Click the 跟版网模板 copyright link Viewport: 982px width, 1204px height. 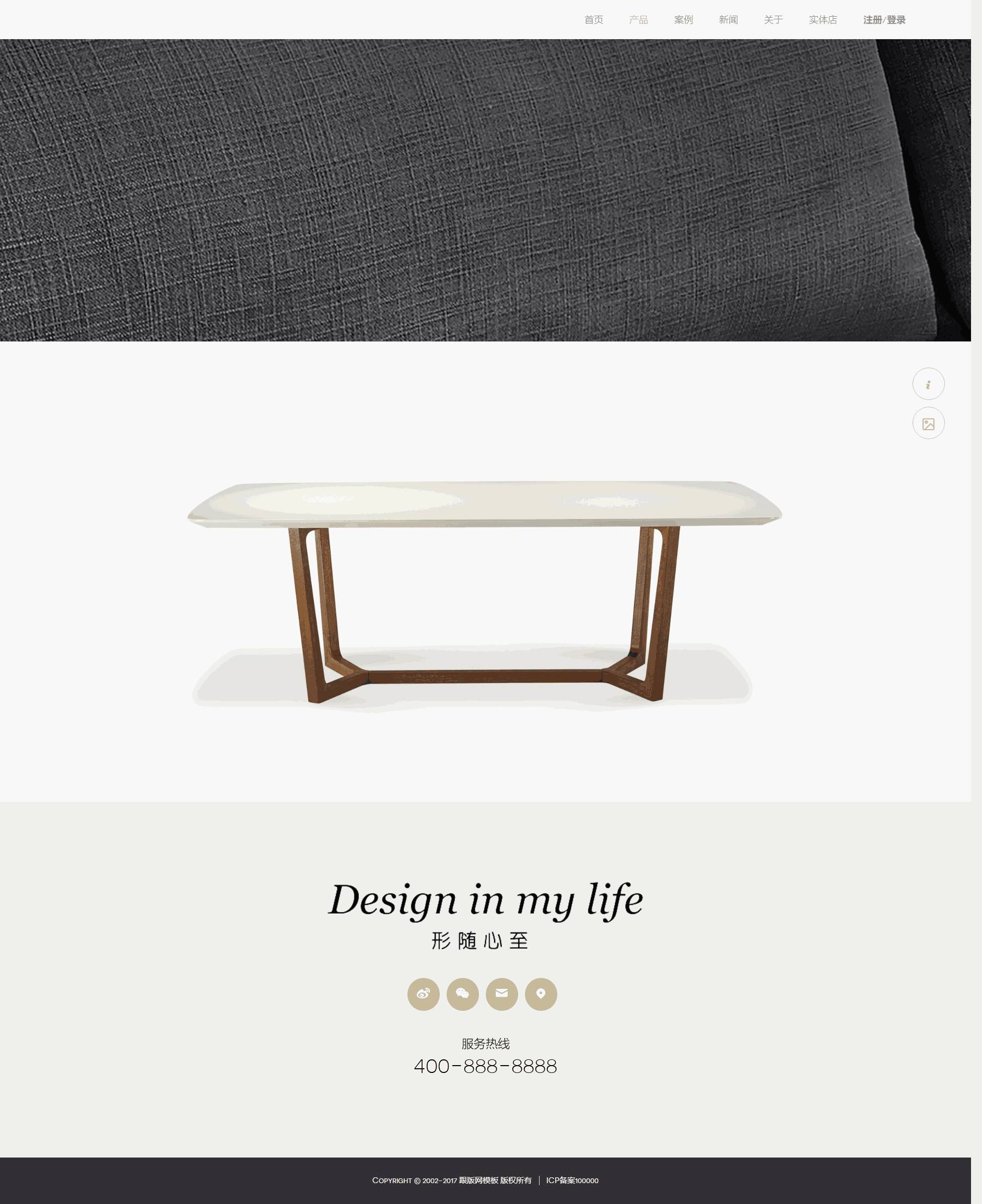point(478,1181)
